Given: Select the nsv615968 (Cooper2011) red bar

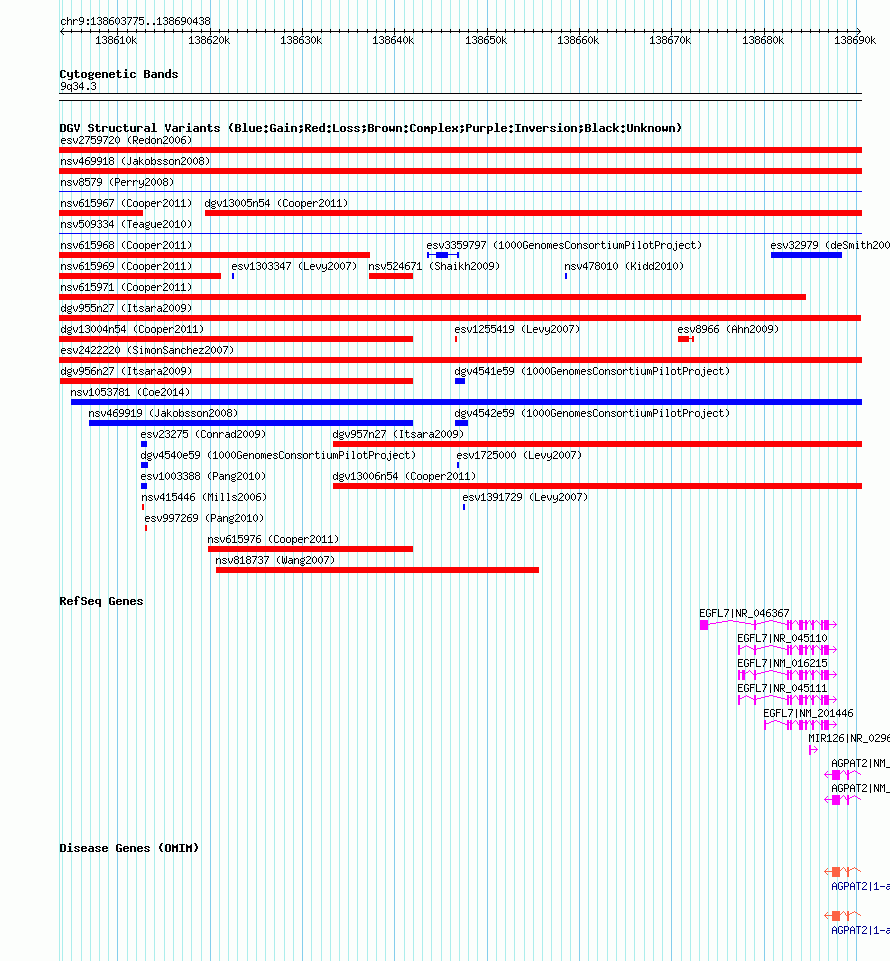Looking at the screenshot, I should tap(215, 255).
